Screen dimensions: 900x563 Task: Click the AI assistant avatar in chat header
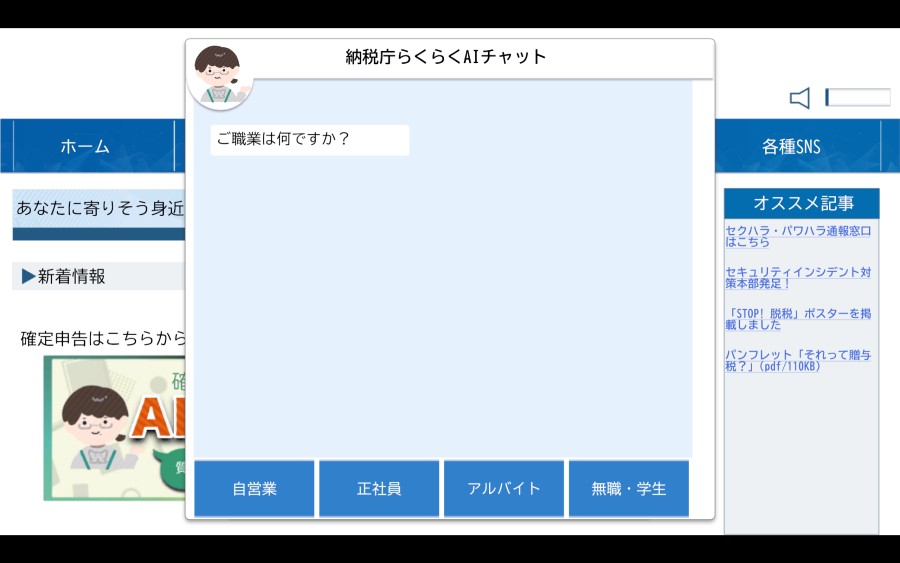pos(219,74)
